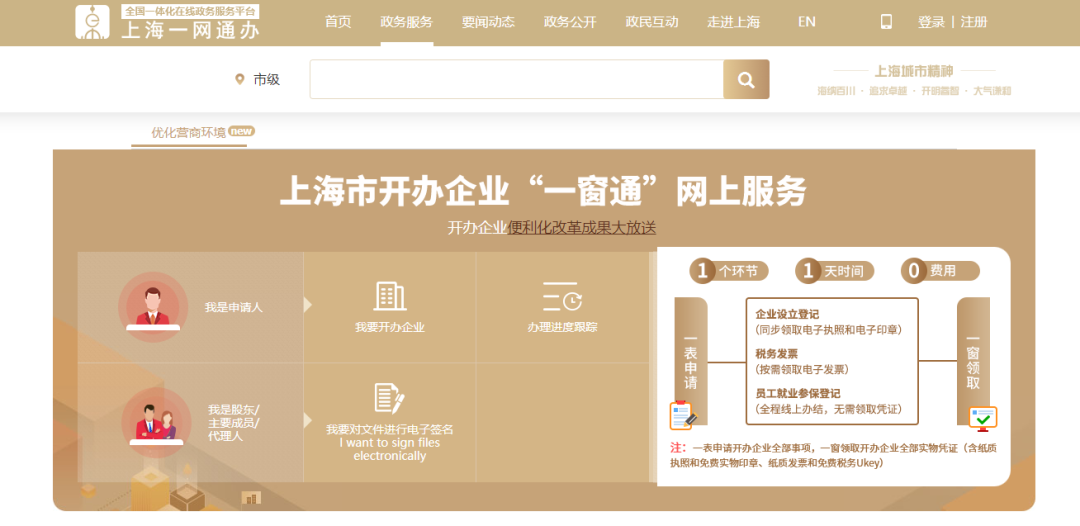This screenshot has width=1080, height=526.
Task: Click 我要对文件进行电子签名 text
Action: coord(390,430)
